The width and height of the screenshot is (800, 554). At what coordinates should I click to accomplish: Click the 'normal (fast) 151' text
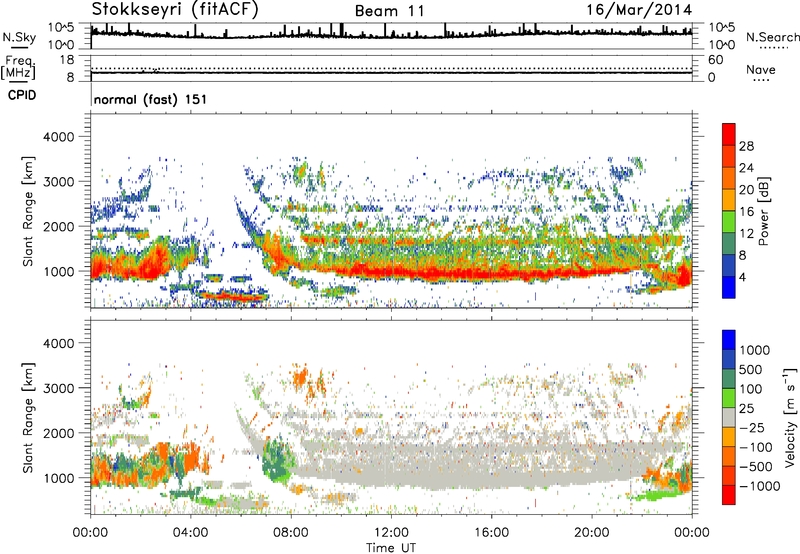point(151,99)
